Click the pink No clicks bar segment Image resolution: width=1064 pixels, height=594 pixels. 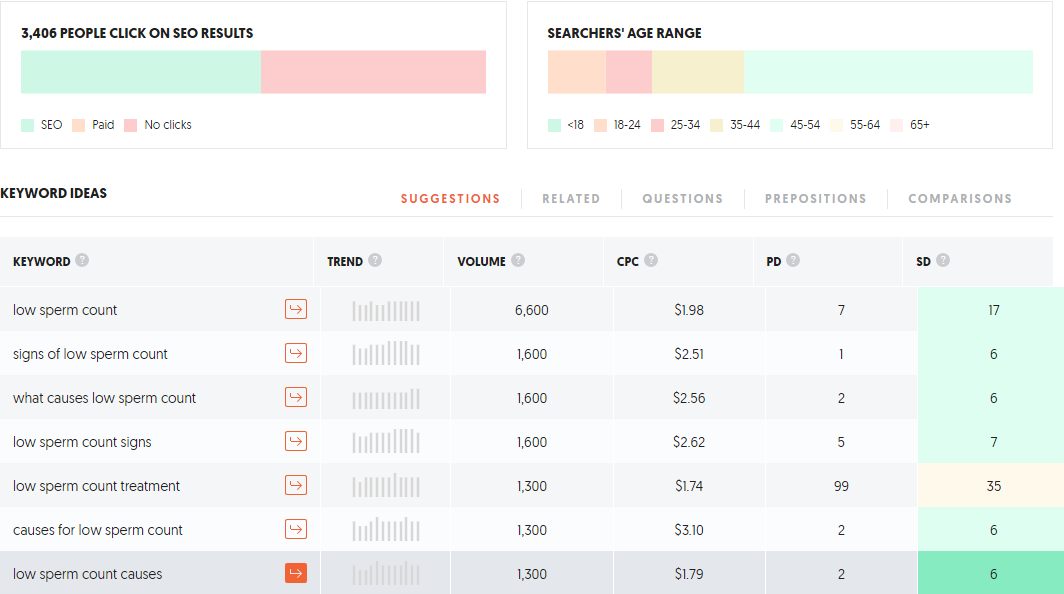373,72
